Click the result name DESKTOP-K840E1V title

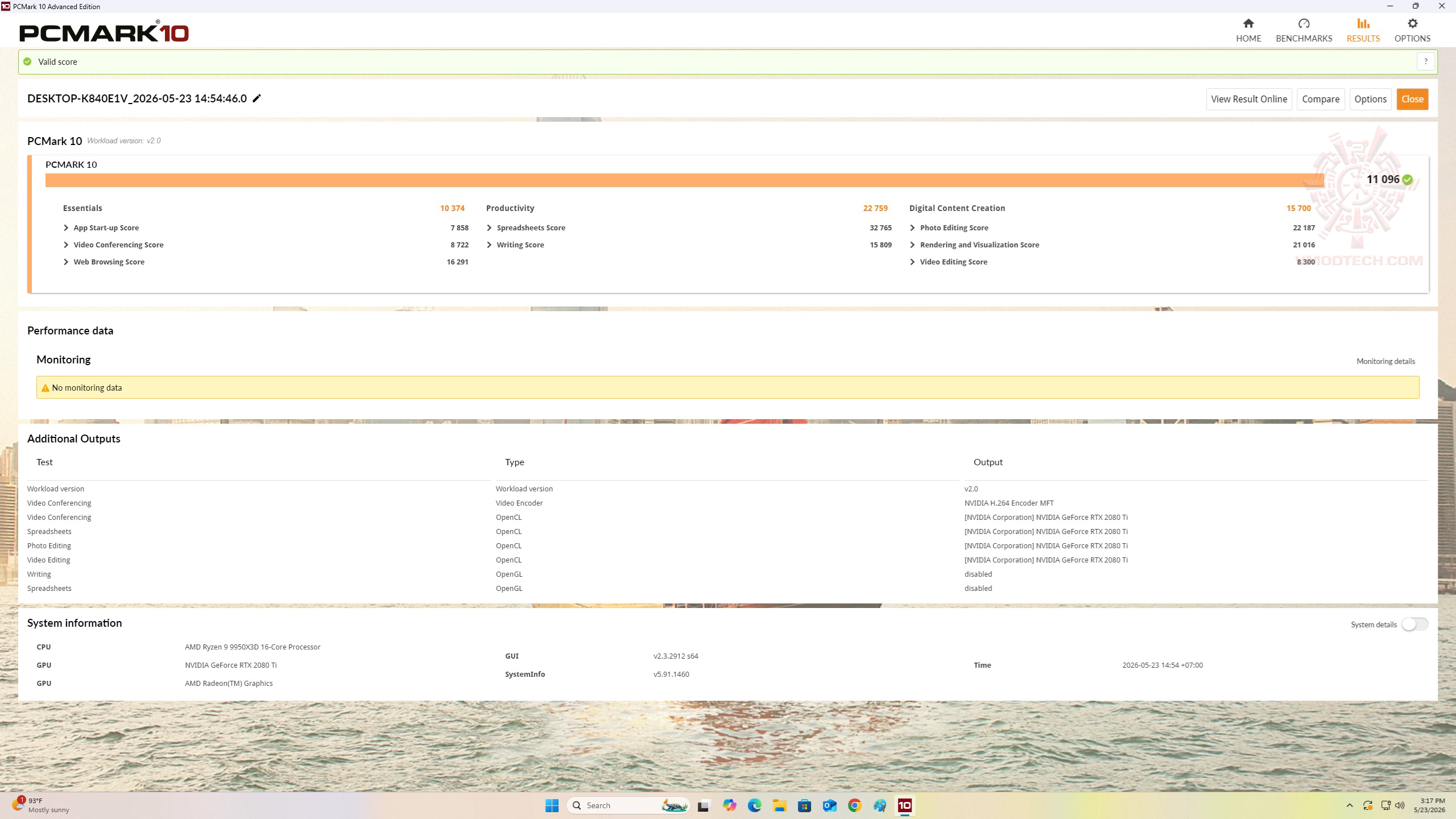click(x=137, y=98)
